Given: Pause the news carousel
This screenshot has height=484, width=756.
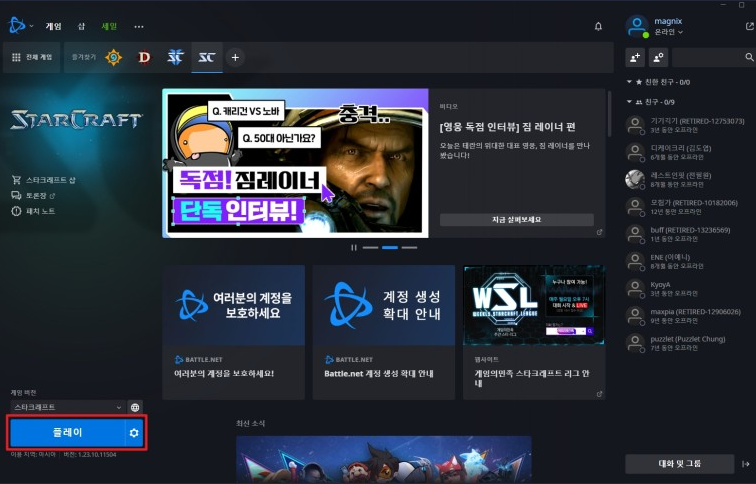Looking at the screenshot, I should [x=354, y=247].
